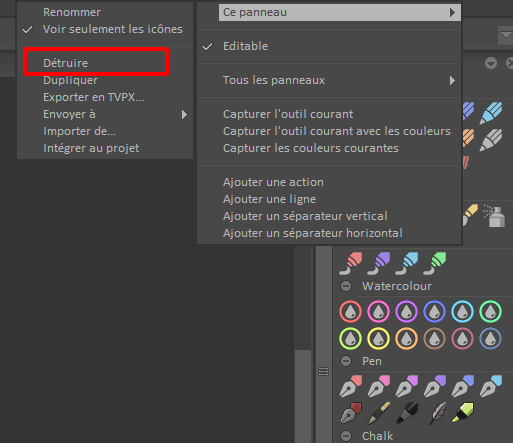The height and width of the screenshot is (443, 513).
Task: Select the light blue-tipped fountain pen
Action: pos(491,386)
